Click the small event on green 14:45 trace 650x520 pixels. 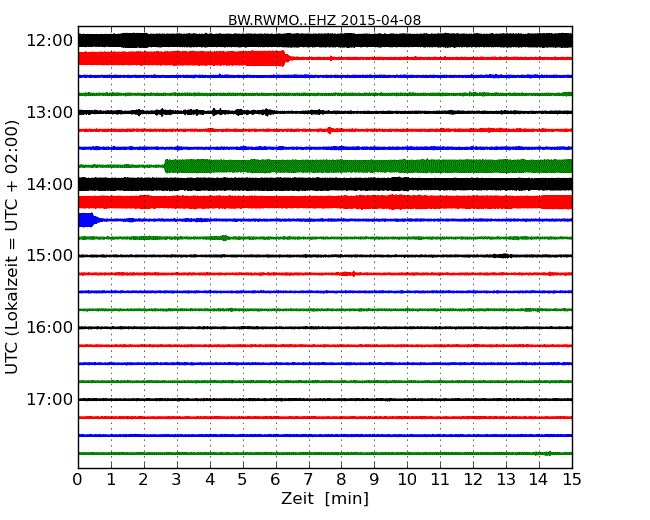(x=225, y=238)
